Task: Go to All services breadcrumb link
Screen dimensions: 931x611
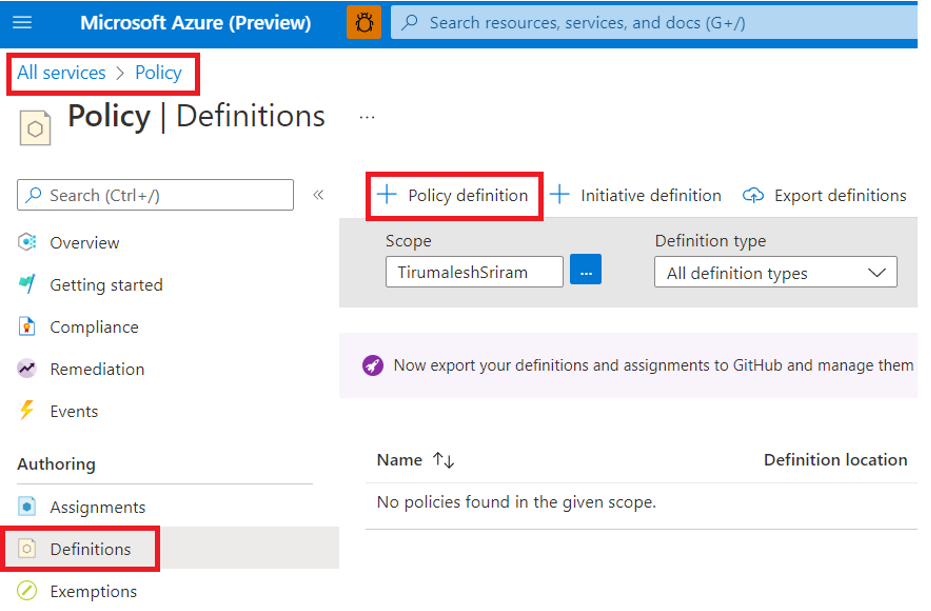Action: coord(61,73)
